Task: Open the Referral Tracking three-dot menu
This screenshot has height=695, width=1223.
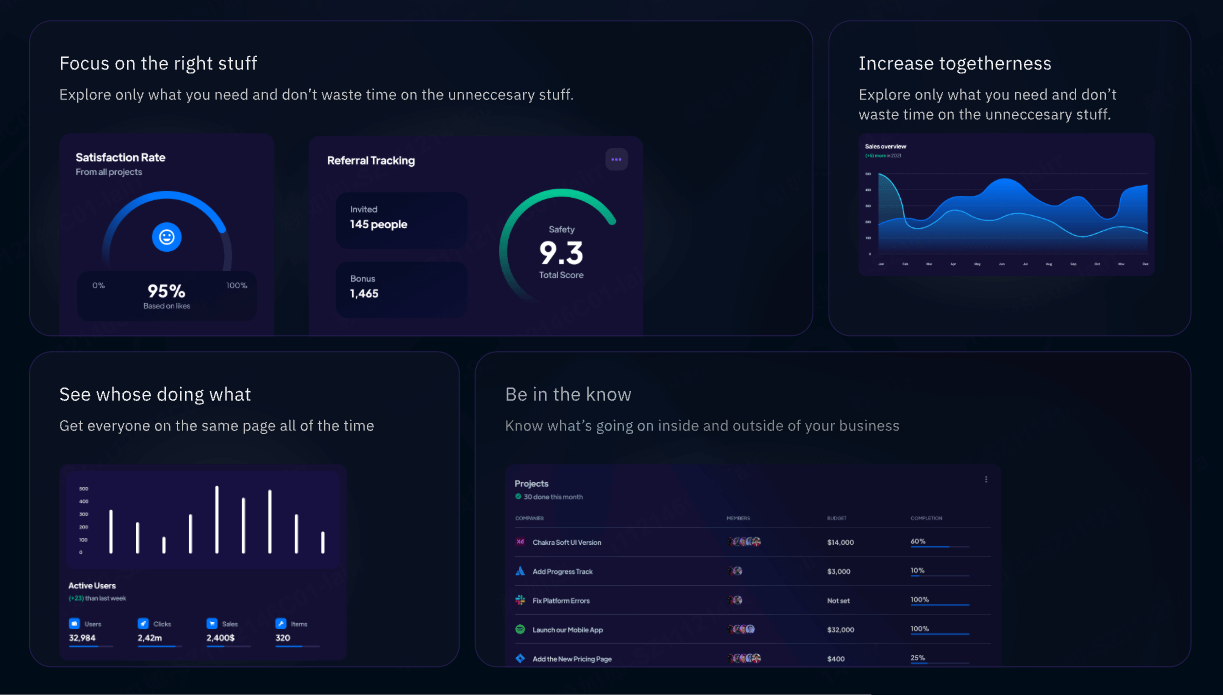Action: 616,159
